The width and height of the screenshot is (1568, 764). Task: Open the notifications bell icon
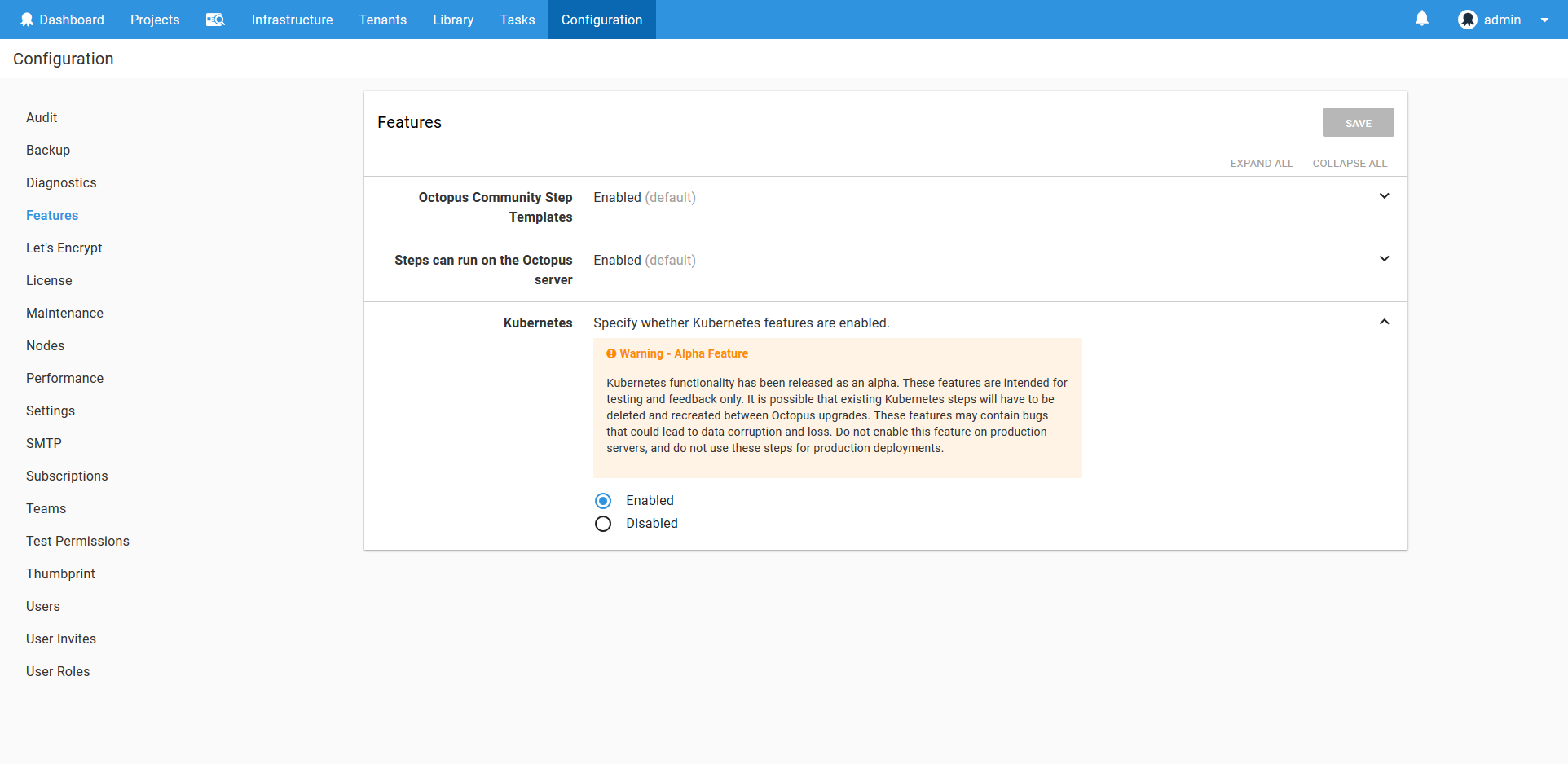[x=1422, y=19]
